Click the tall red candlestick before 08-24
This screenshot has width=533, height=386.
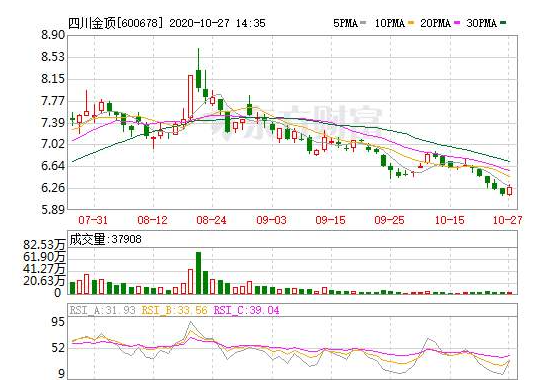190,97
